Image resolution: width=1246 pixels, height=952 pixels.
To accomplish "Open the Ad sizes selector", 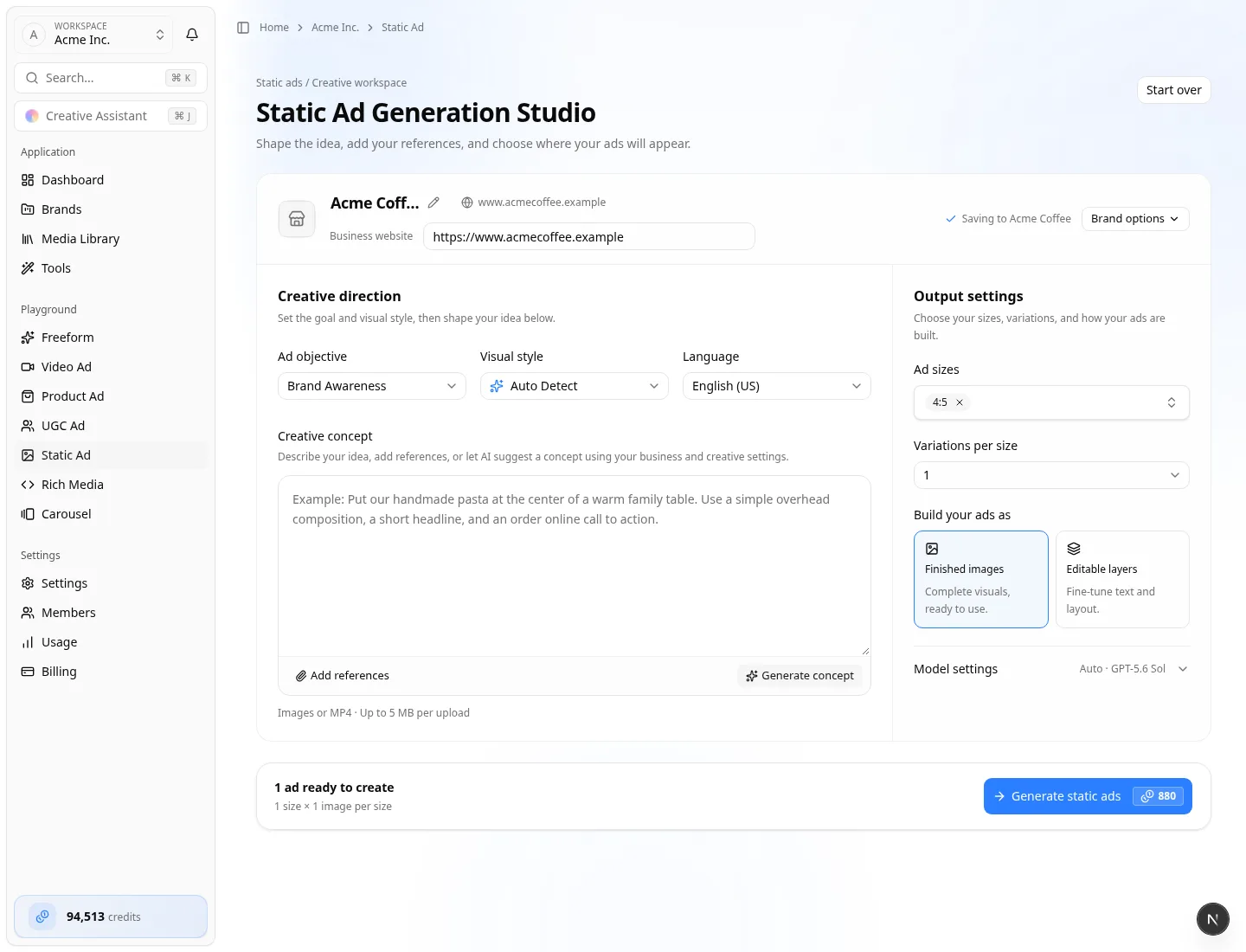I will click(1051, 402).
